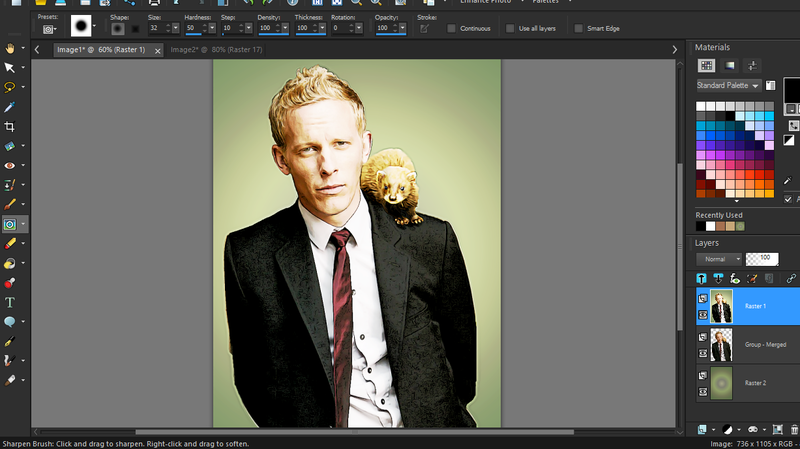Viewport: 800px width, 449px height.
Task: Select the Text tool
Action: pyautogui.click(x=10, y=302)
